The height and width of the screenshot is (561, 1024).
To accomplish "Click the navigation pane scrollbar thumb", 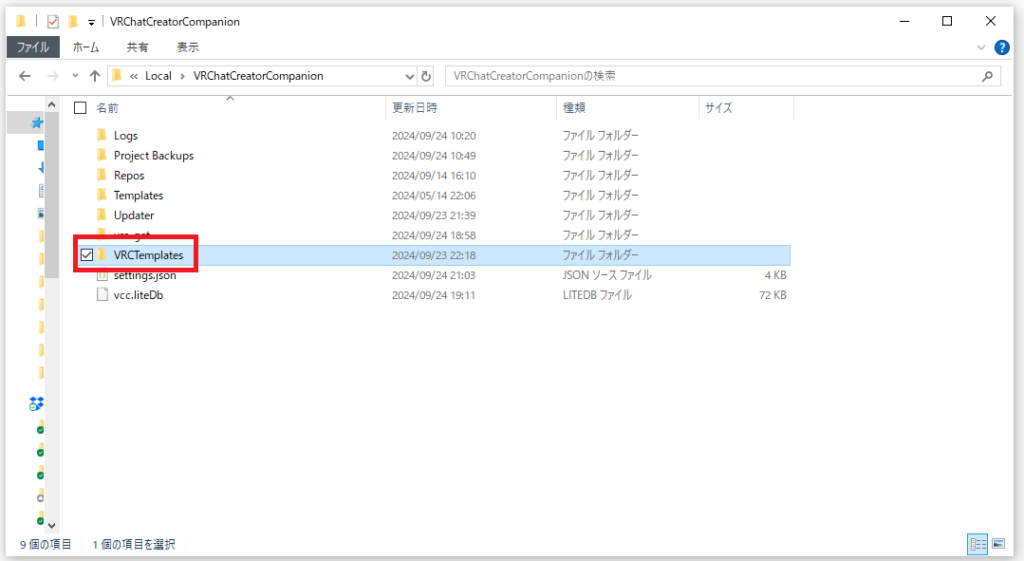I will pos(52,194).
